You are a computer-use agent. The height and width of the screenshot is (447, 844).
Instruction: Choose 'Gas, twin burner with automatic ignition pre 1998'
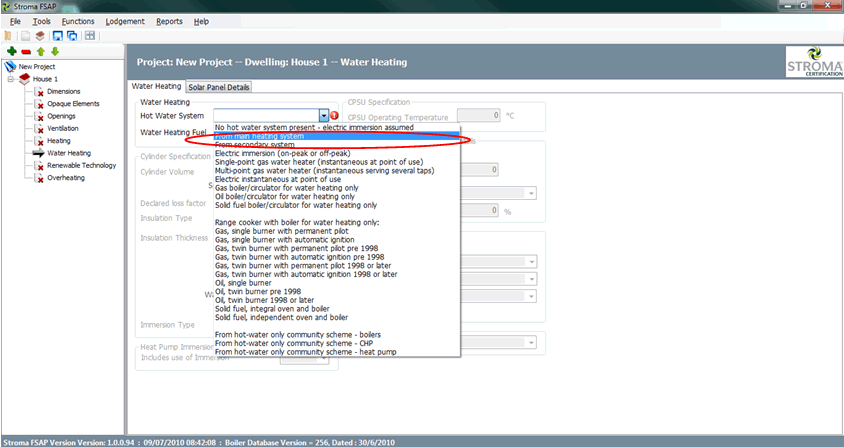(x=337, y=257)
